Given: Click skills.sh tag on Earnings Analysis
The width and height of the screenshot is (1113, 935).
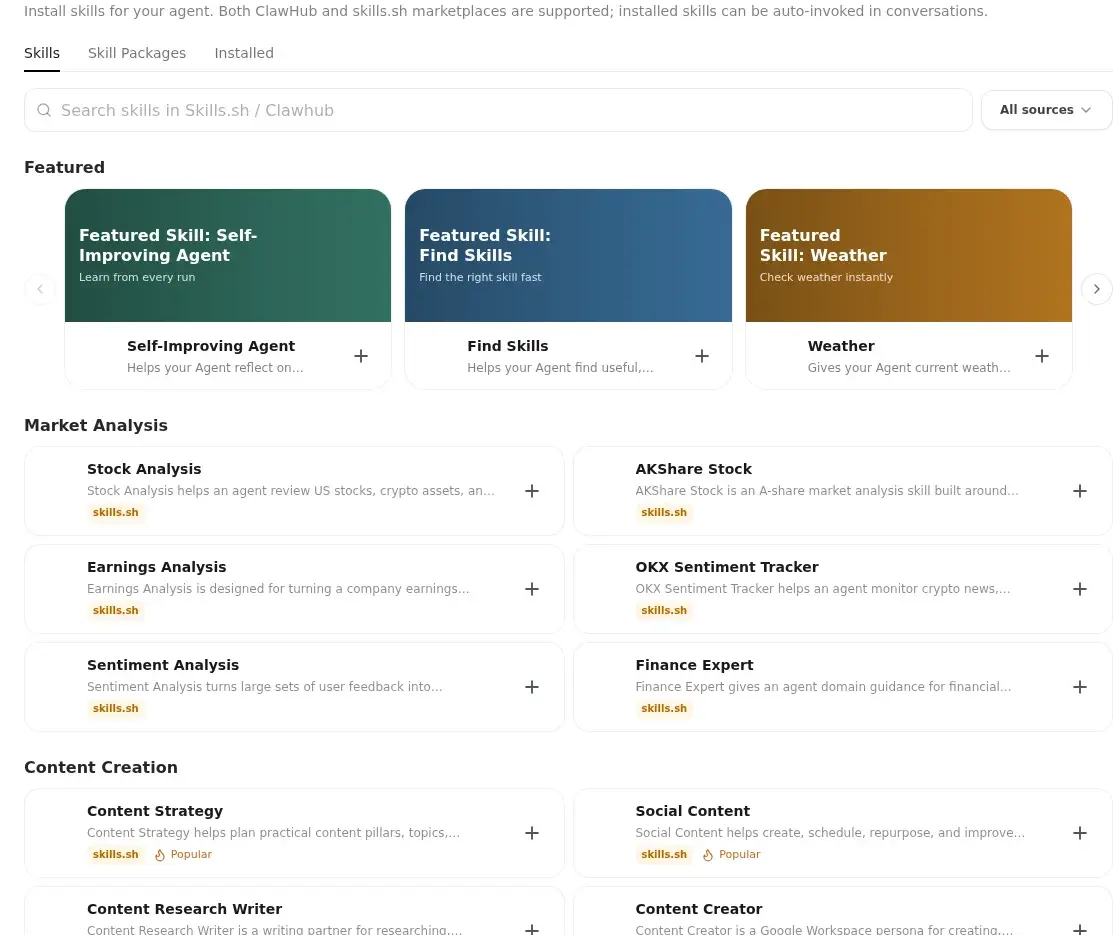Looking at the screenshot, I should click(x=116, y=611).
